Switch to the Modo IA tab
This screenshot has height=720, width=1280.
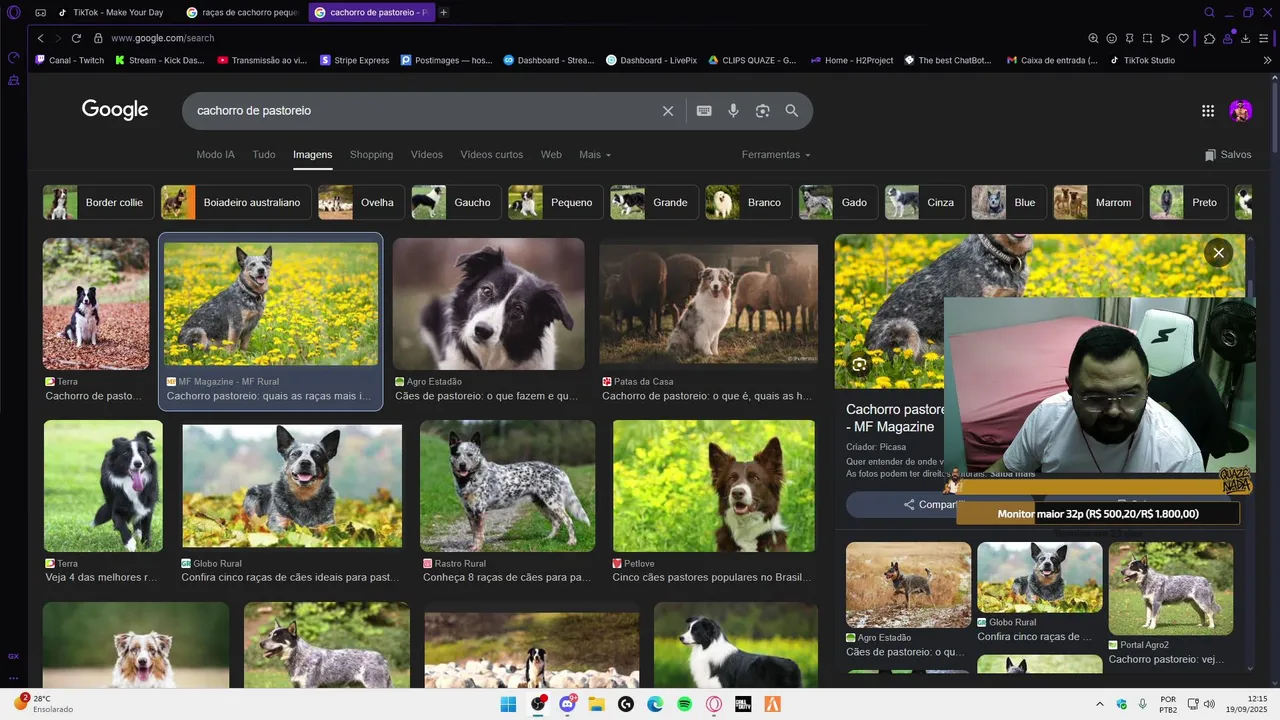[216, 155]
